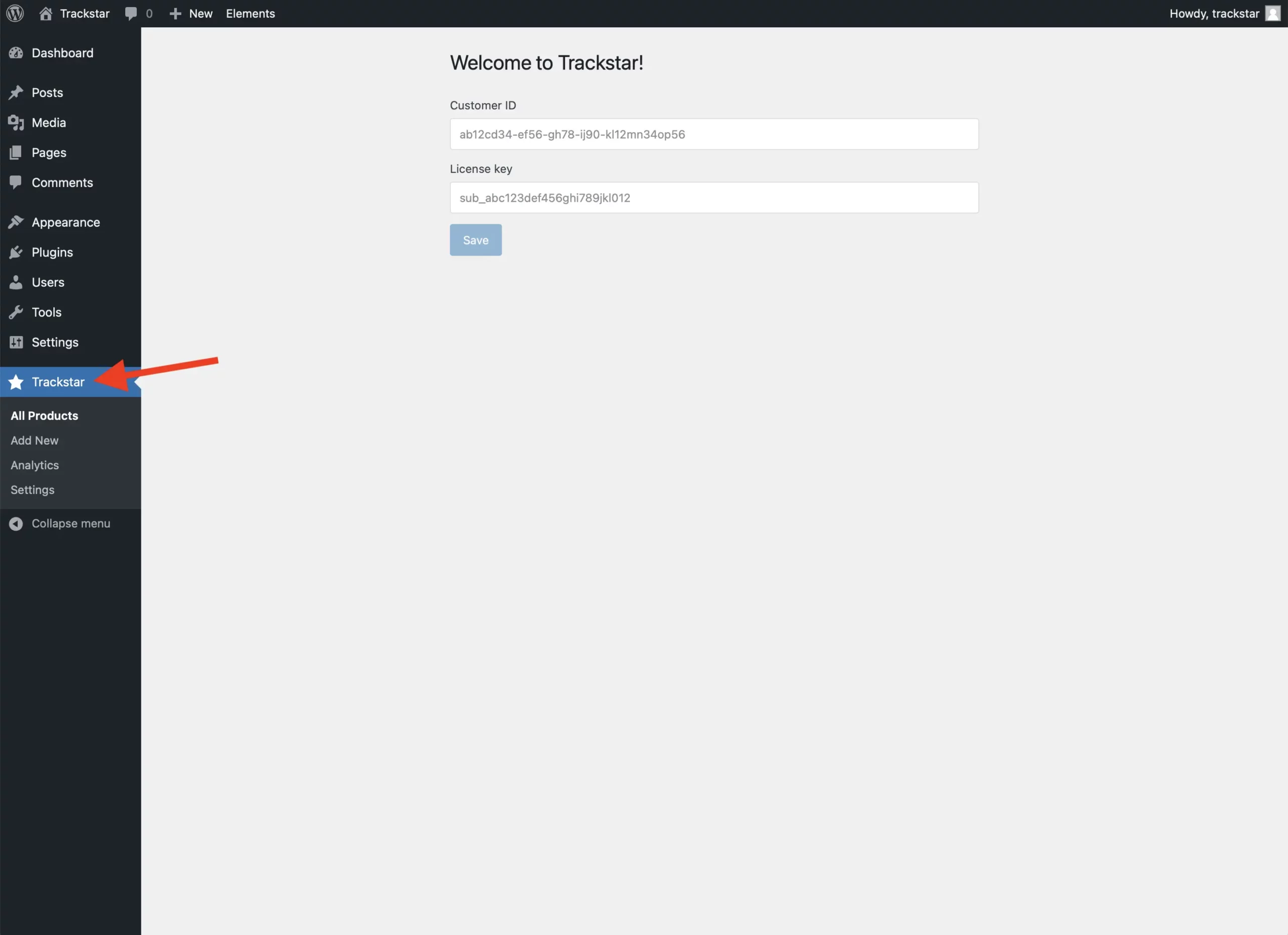Image resolution: width=1288 pixels, height=935 pixels.
Task: Open All Products submenu
Action: [44, 415]
